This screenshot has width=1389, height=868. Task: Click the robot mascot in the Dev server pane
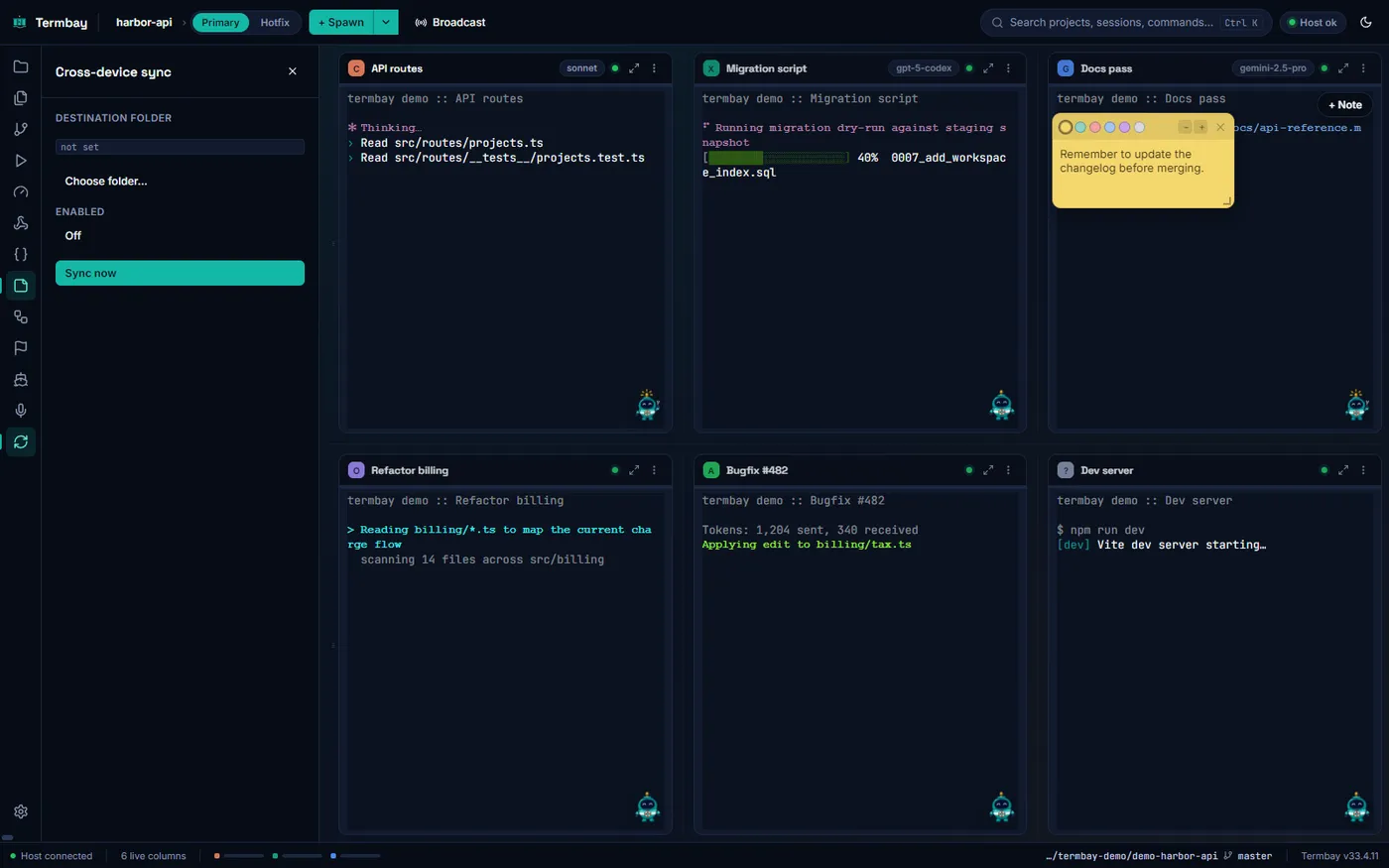tap(1356, 806)
